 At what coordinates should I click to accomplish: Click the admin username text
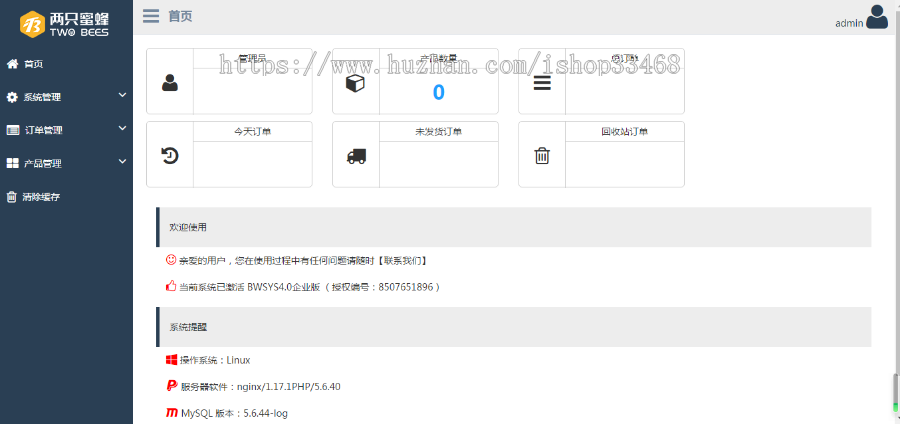click(x=849, y=23)
